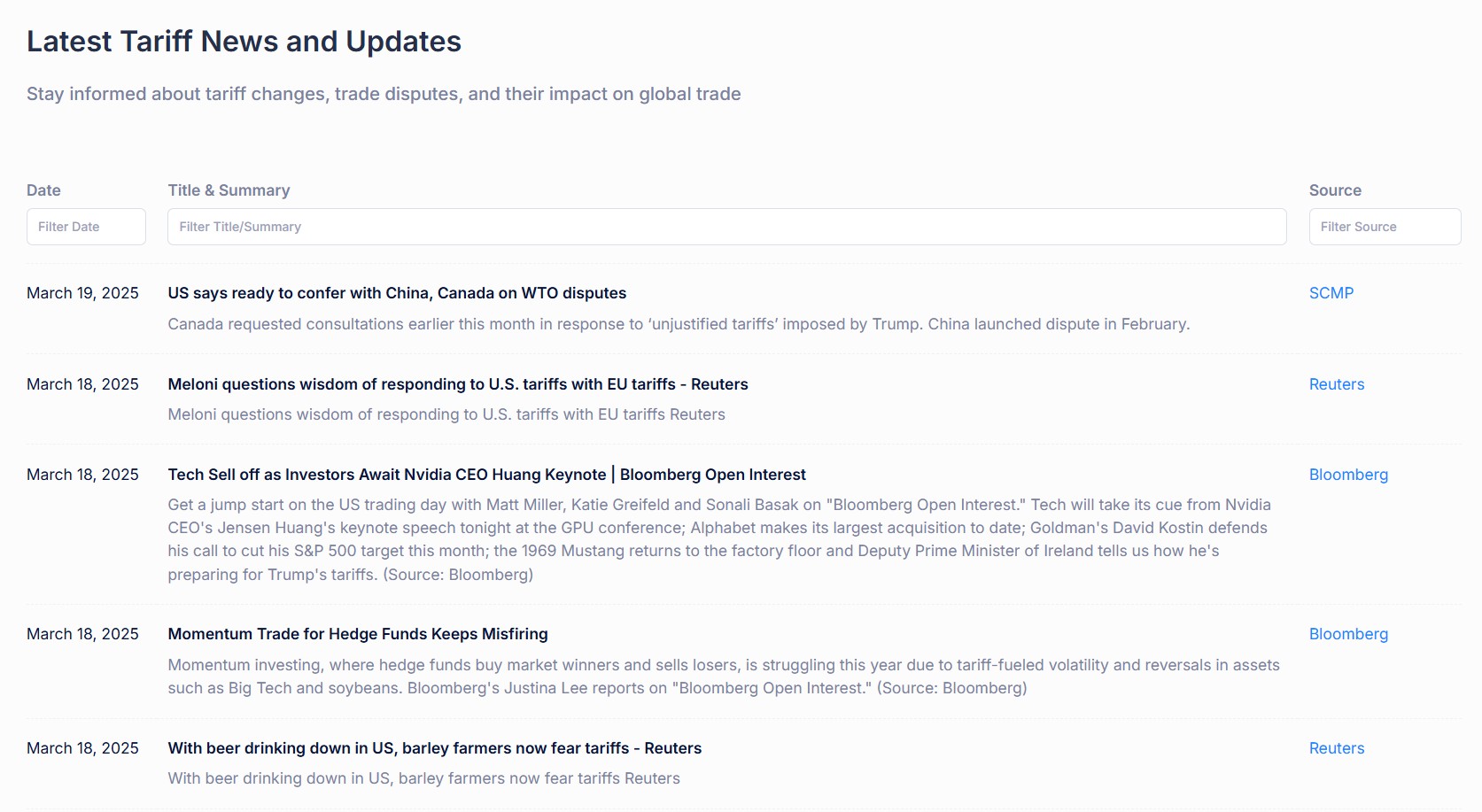The image size is (1482, 812).
Task: Click the Date column header
Action: [x=43, y=190]
